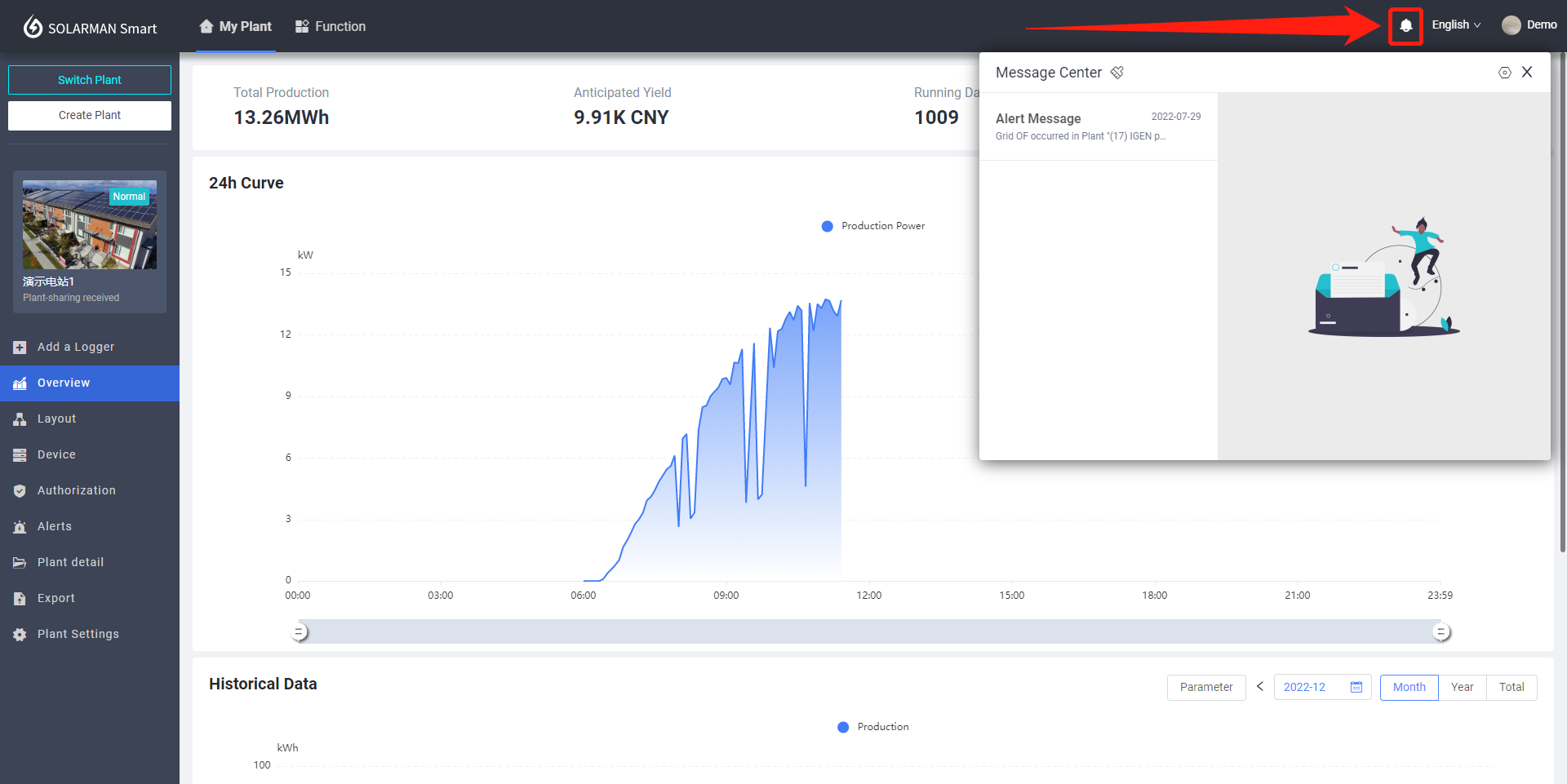
Task: Click the notification bell icon
Action: tap(1405, 26)
